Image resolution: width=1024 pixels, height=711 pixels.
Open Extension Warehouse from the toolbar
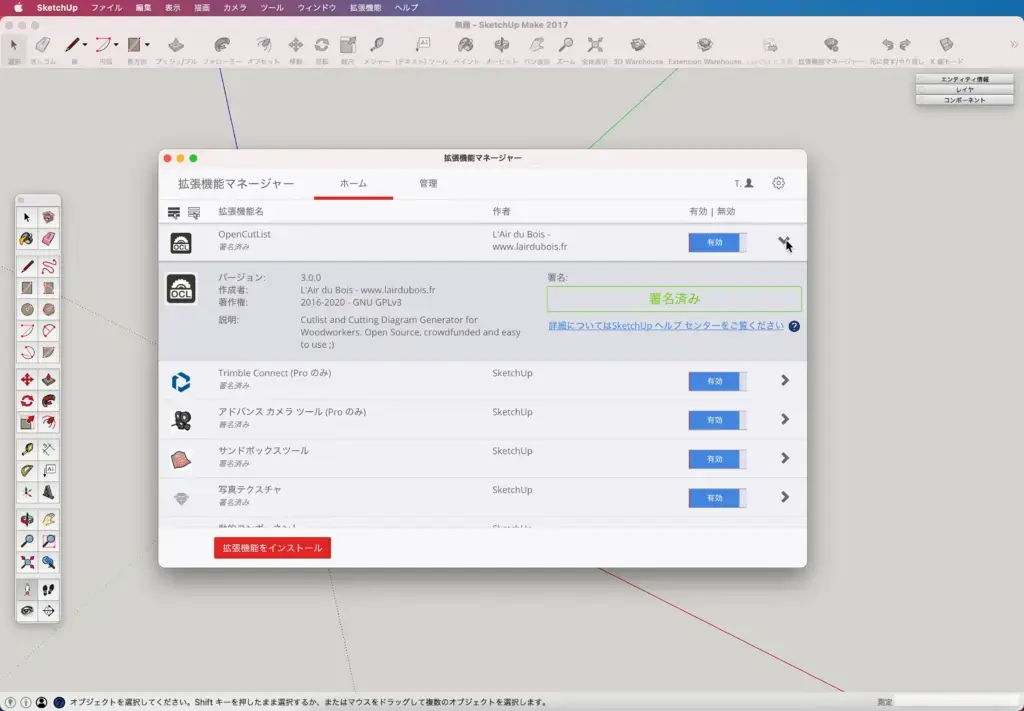tap(705, 45)
